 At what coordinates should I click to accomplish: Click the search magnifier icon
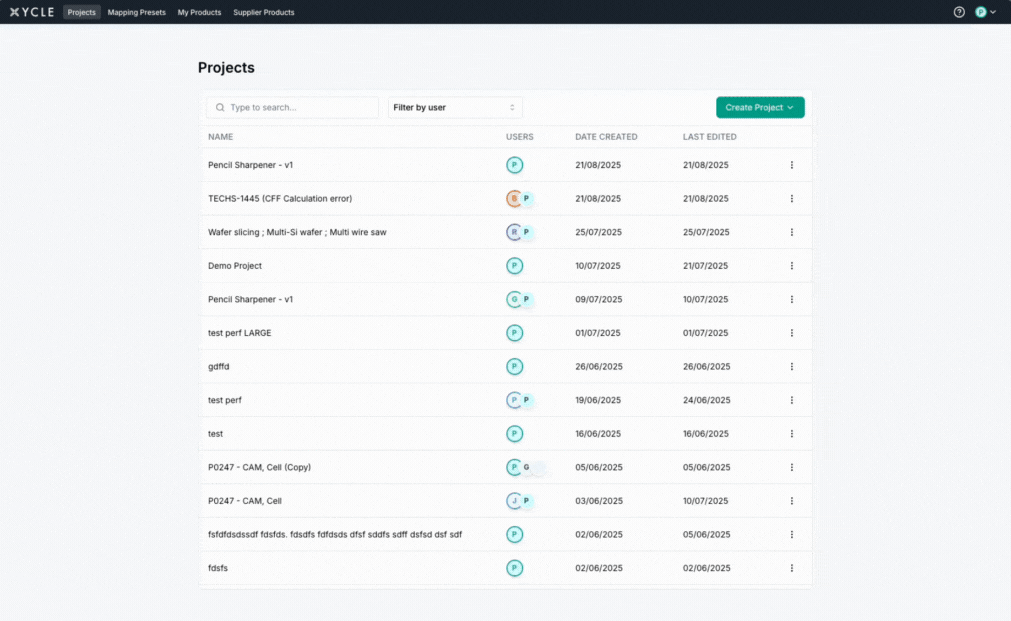(x=219, y=107)
